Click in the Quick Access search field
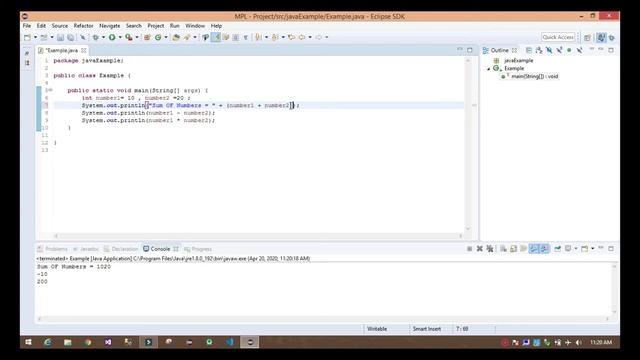The width and height of the screenshot is (640, 360). tap(558, 37)
